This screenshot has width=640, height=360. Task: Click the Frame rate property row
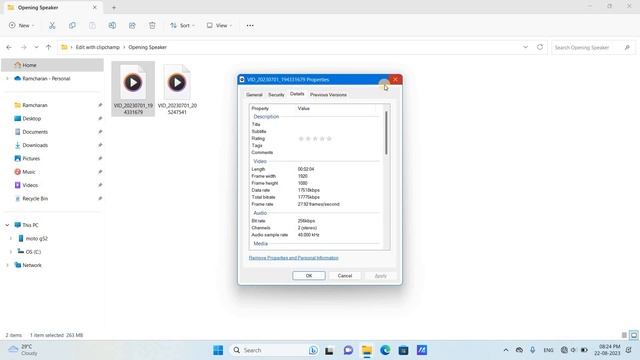(316, 204)
